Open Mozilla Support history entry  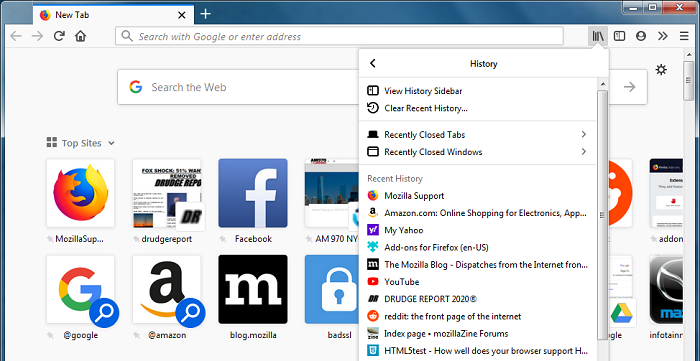(x=477, y=195)
